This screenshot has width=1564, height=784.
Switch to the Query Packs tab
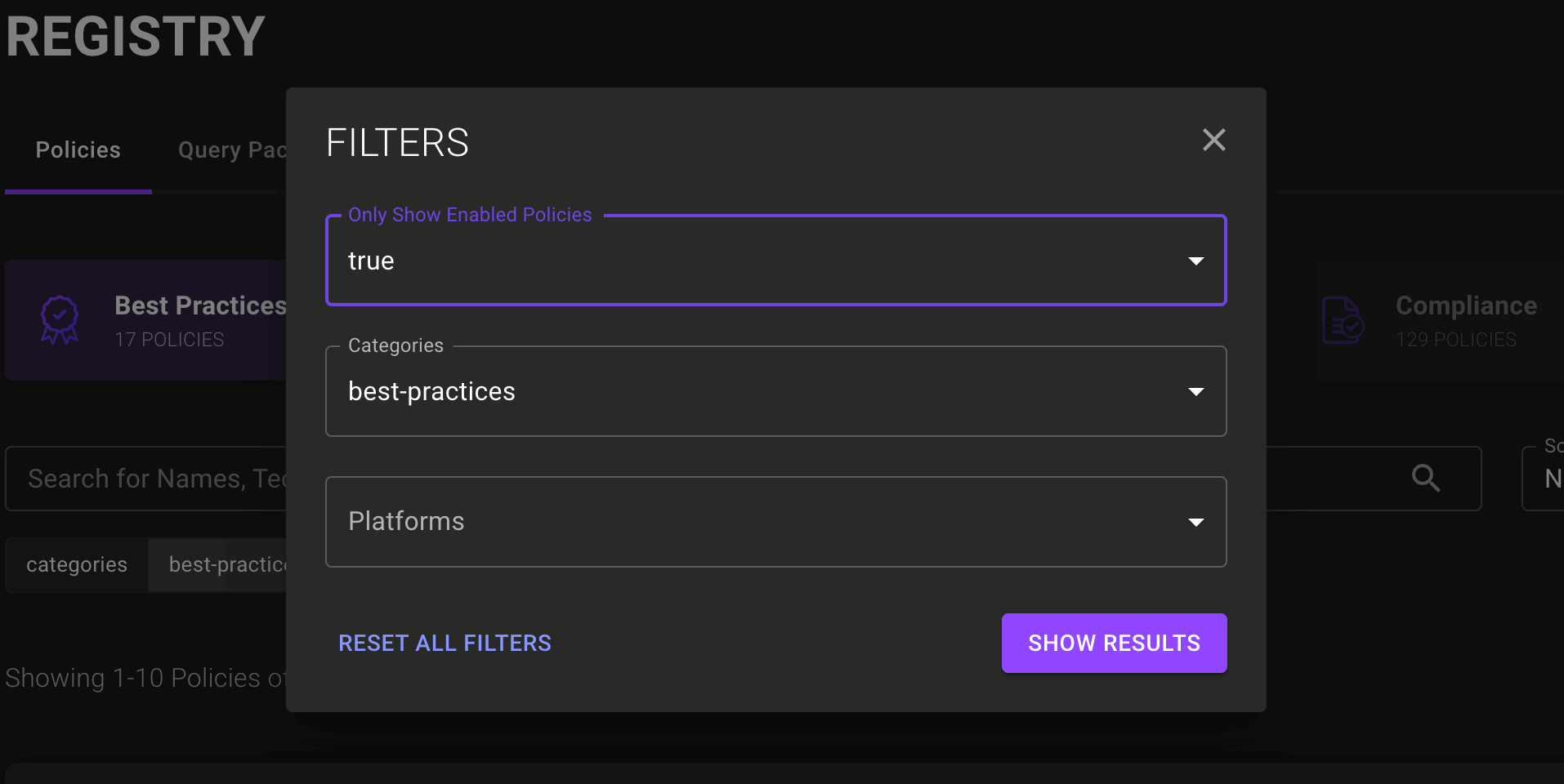[x=232, y=150]
